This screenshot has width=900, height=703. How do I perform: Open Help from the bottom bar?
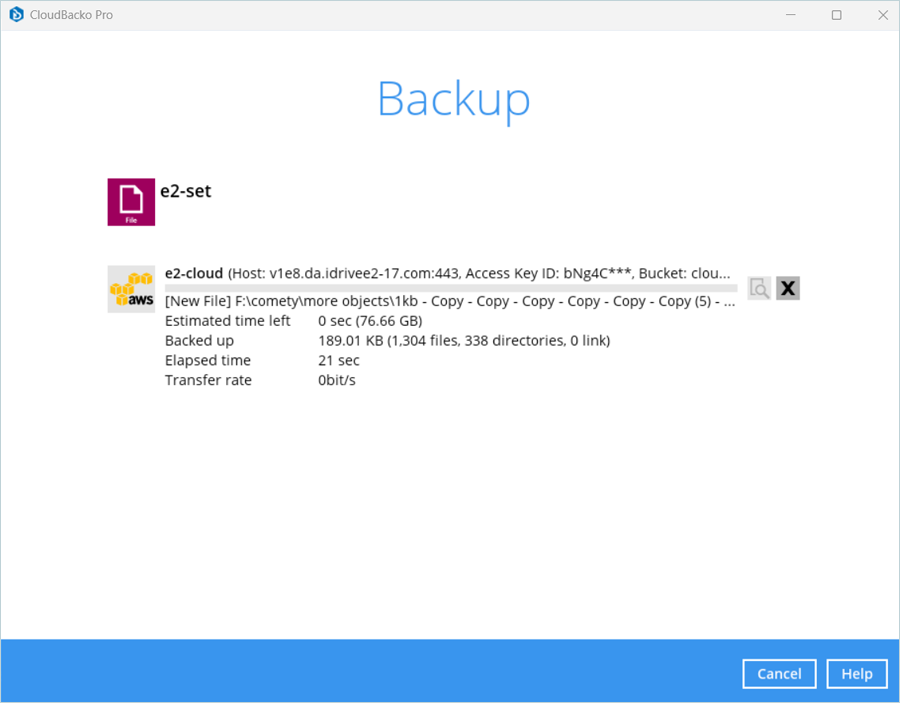[856, 674]
